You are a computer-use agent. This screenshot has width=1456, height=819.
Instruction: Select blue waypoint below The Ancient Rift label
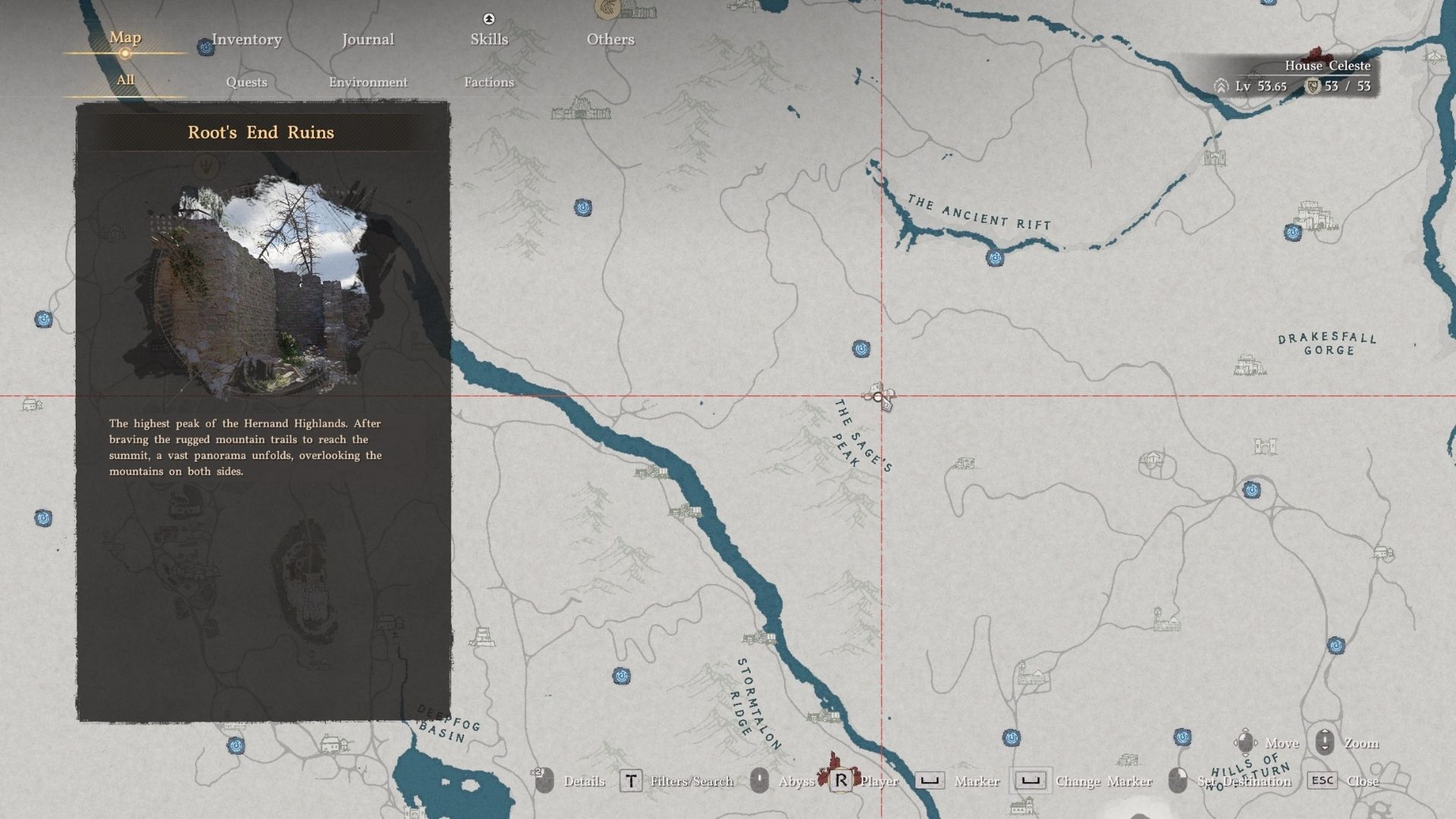(x=995, y=259)
